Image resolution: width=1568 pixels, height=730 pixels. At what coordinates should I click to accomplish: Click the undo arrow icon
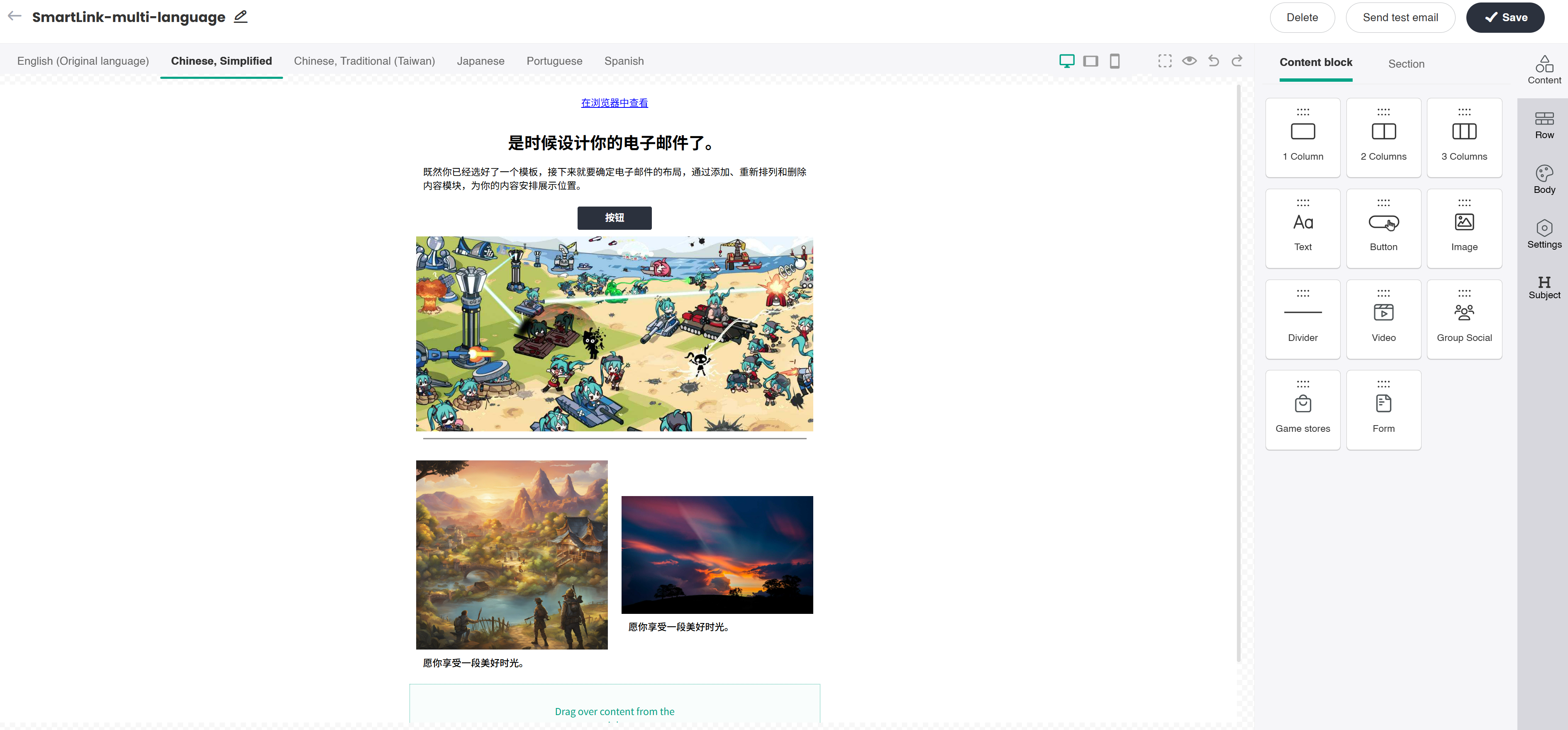pos(1213,61)
